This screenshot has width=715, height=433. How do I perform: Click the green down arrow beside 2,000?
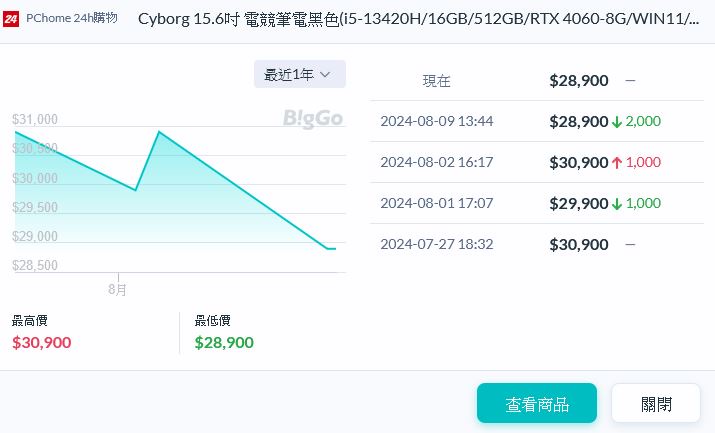[617, 122]
